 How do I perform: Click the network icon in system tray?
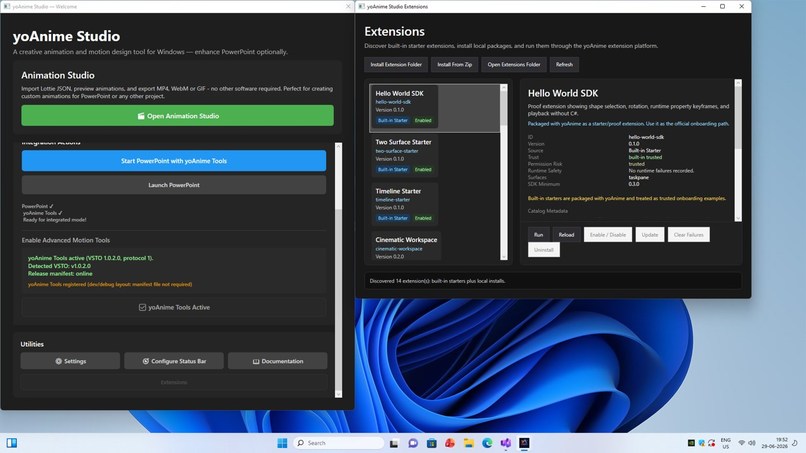(742, 443)
